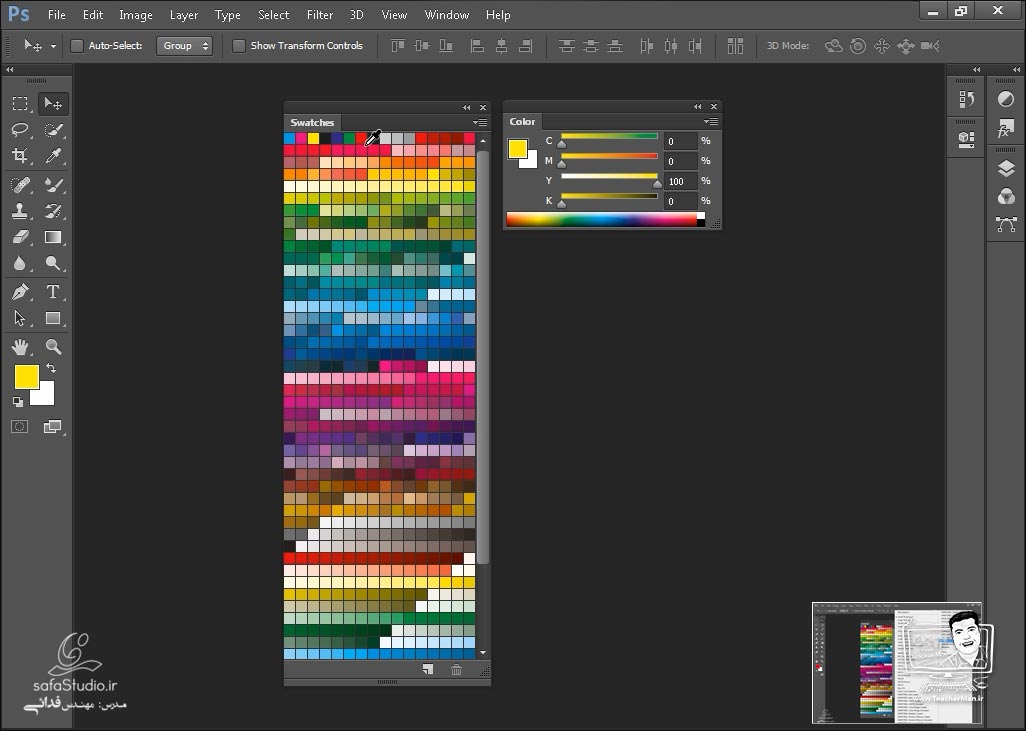Open the Paths panel icon
Screen dimensions: 1026x731
point(1006,224)
